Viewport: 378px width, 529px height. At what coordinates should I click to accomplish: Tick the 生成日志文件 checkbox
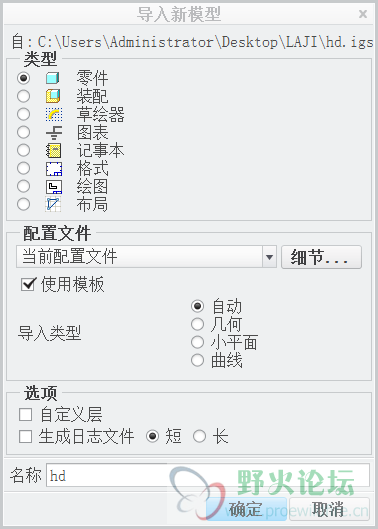[x=25, y=436]
